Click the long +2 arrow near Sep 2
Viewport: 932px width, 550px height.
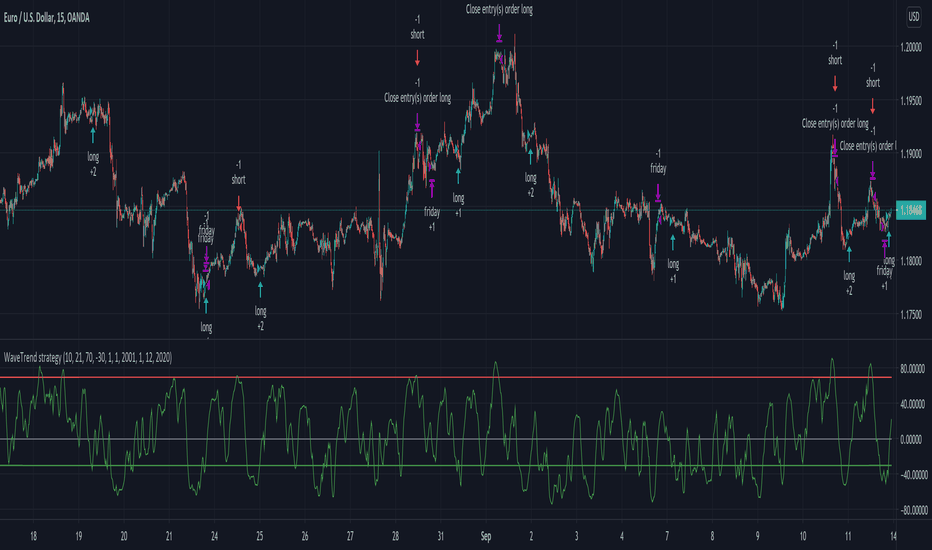pyautogui.click(x=530, y=156)
